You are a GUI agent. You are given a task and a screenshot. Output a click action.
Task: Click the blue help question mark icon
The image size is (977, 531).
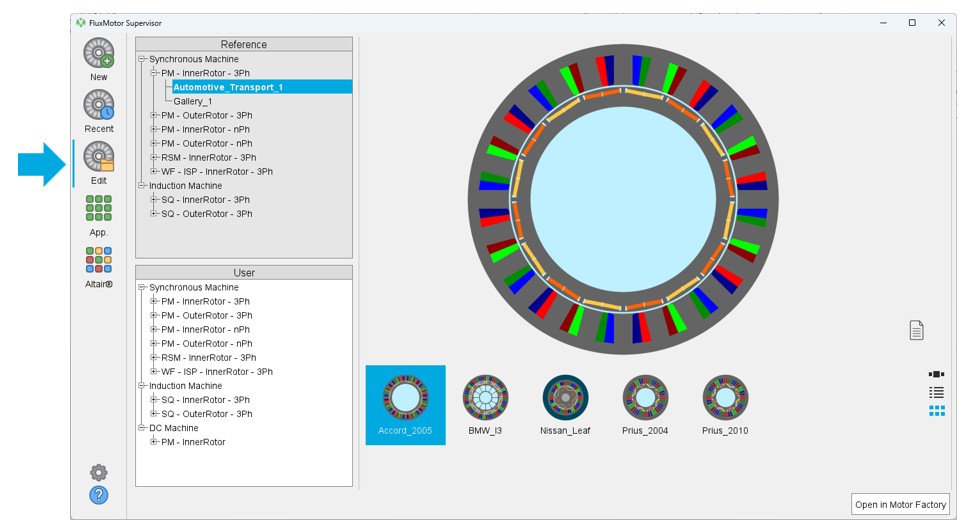tap(99, 495)
